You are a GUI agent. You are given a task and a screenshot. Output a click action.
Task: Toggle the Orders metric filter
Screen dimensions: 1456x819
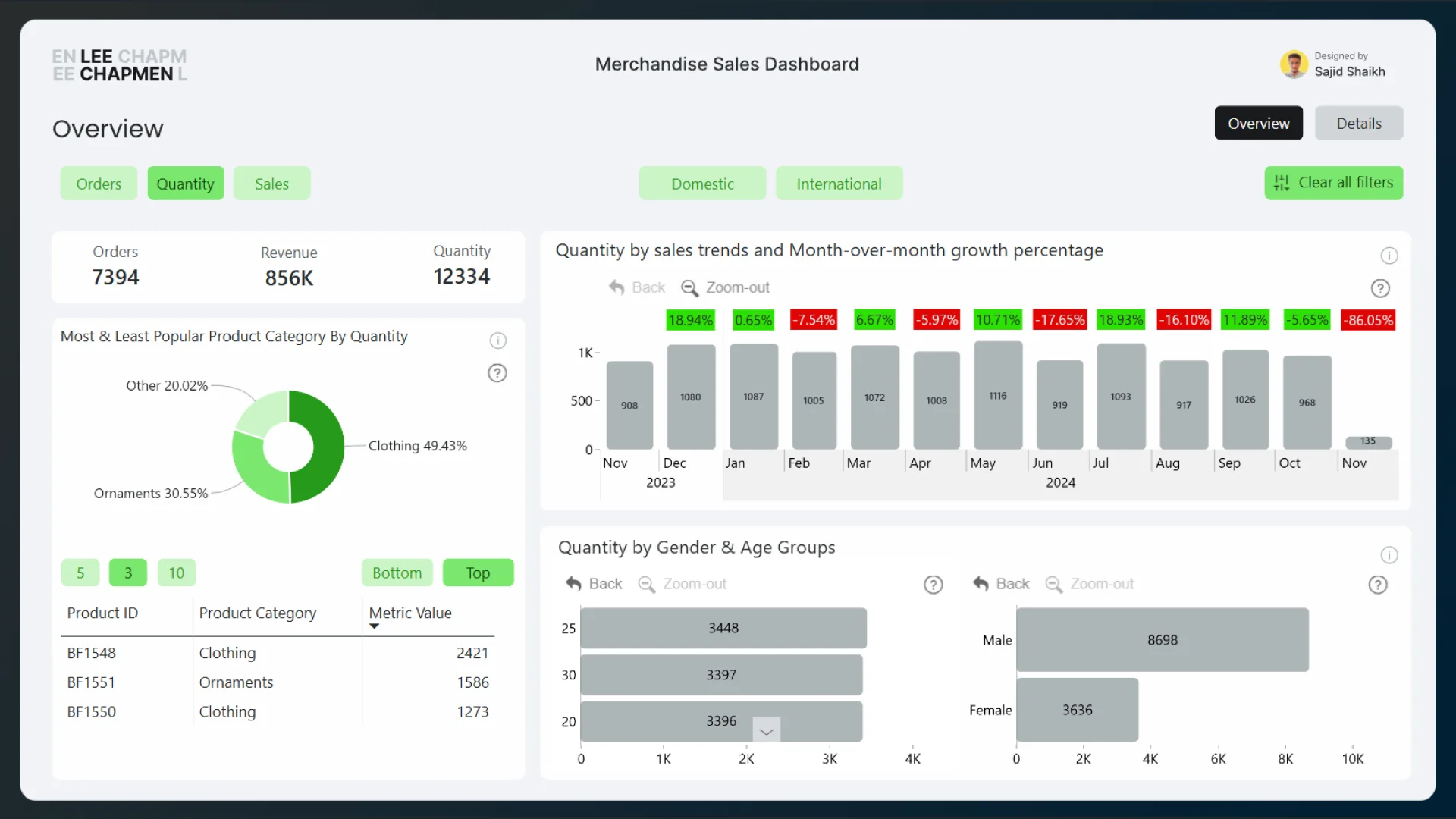(99, 184)
